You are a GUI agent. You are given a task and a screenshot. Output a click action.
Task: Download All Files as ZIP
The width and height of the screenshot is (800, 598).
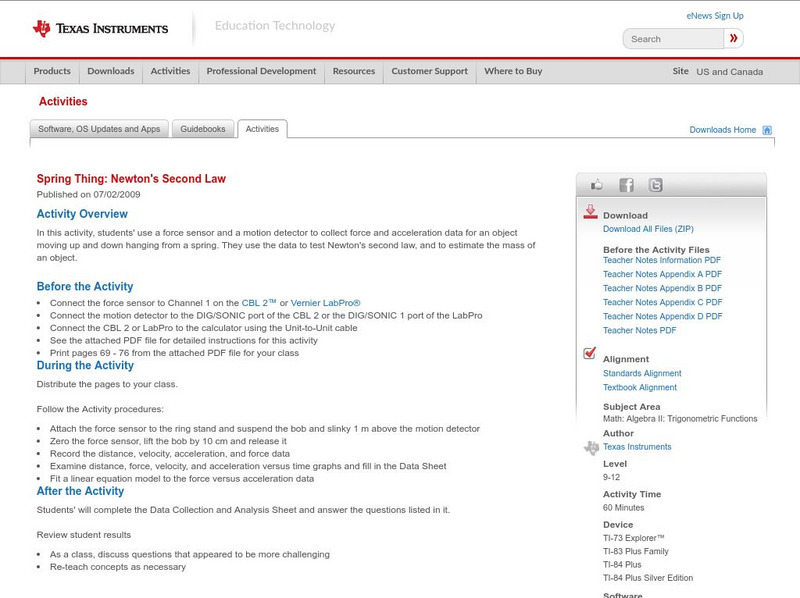(649, 228)
